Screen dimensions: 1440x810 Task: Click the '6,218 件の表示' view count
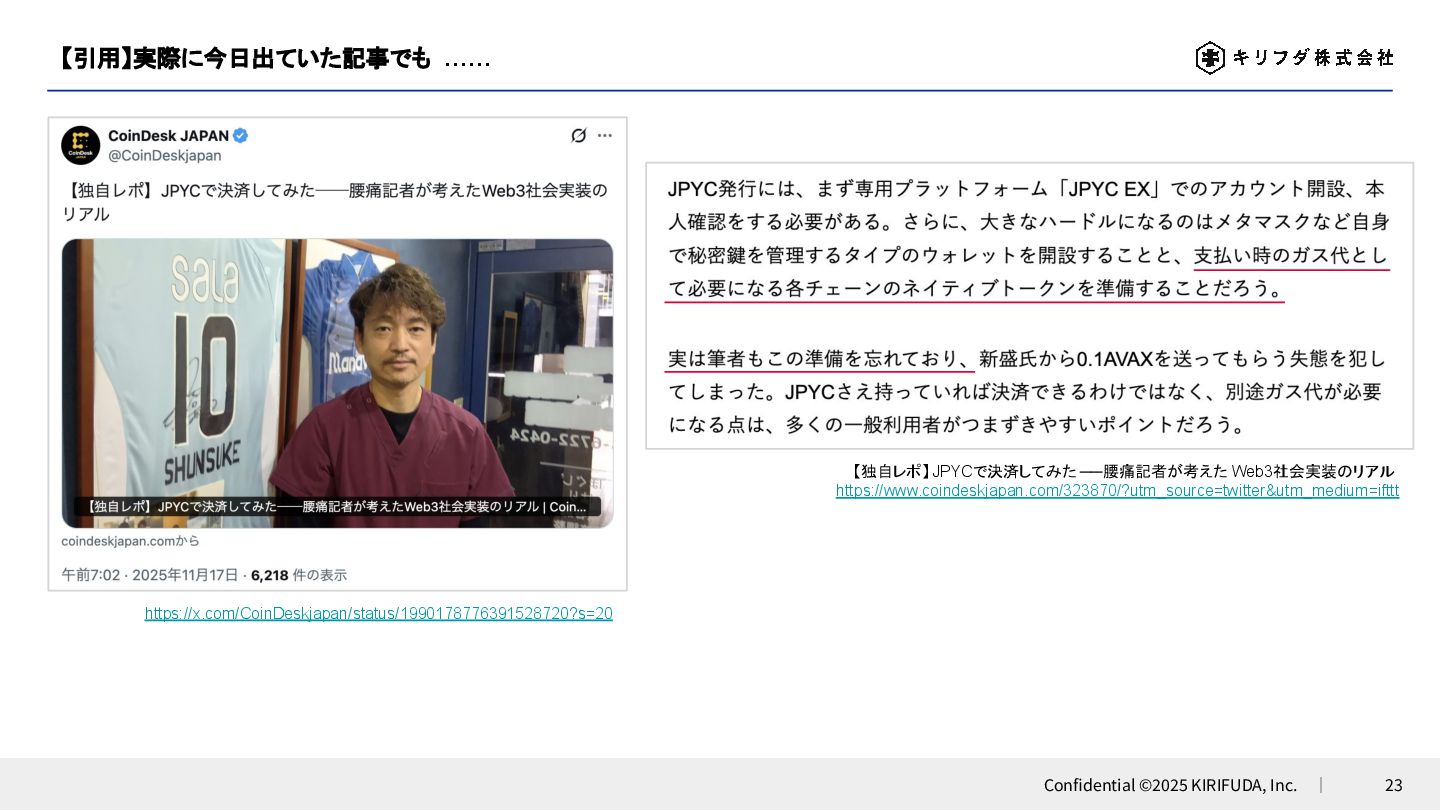[x=299, y=575]
